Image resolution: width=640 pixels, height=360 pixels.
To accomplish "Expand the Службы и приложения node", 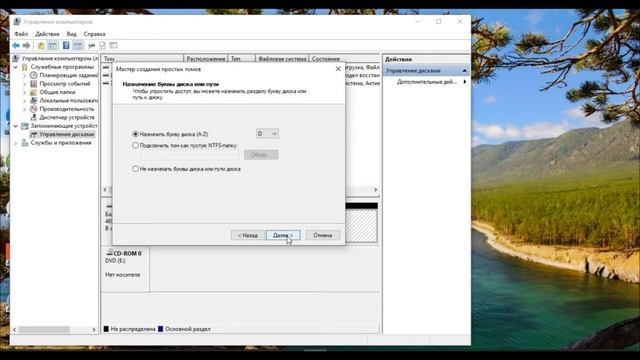I will point(16,143).
